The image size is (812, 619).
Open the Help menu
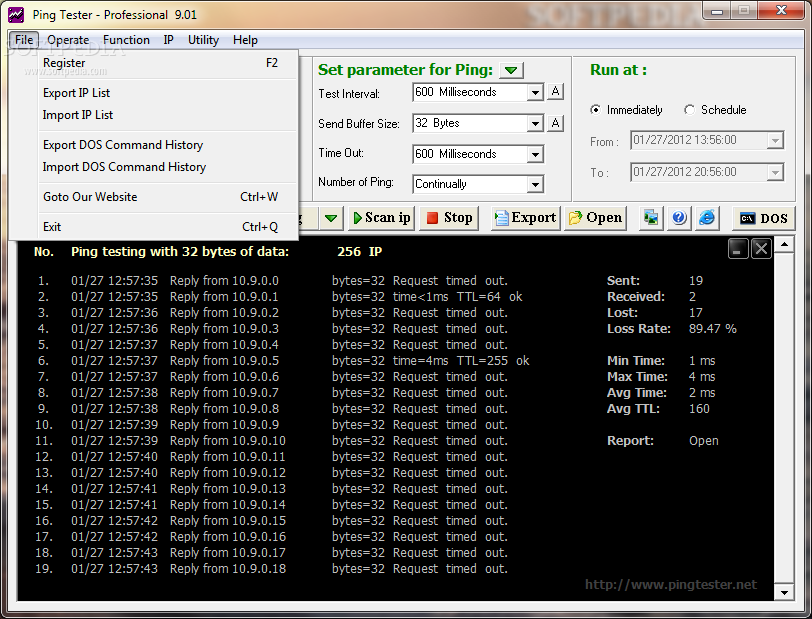[x=245, y=40]
